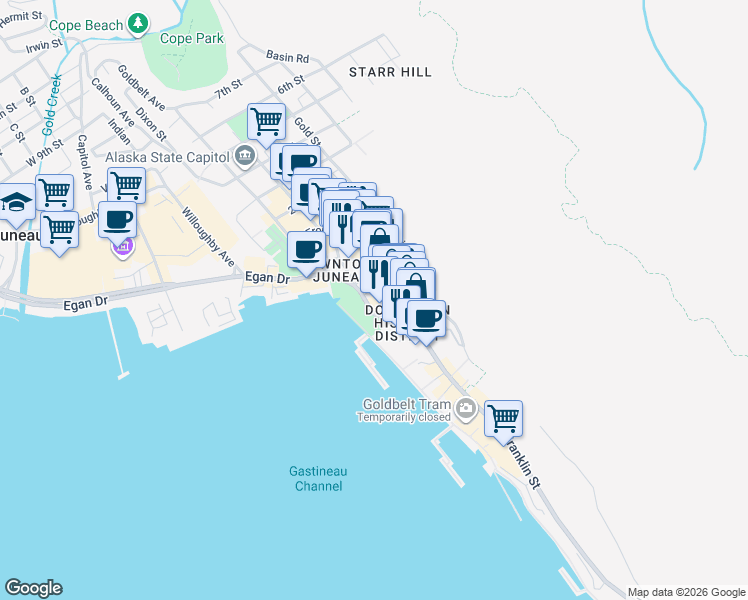
Task: Click the Cope Park label
Action: [192, 38]
